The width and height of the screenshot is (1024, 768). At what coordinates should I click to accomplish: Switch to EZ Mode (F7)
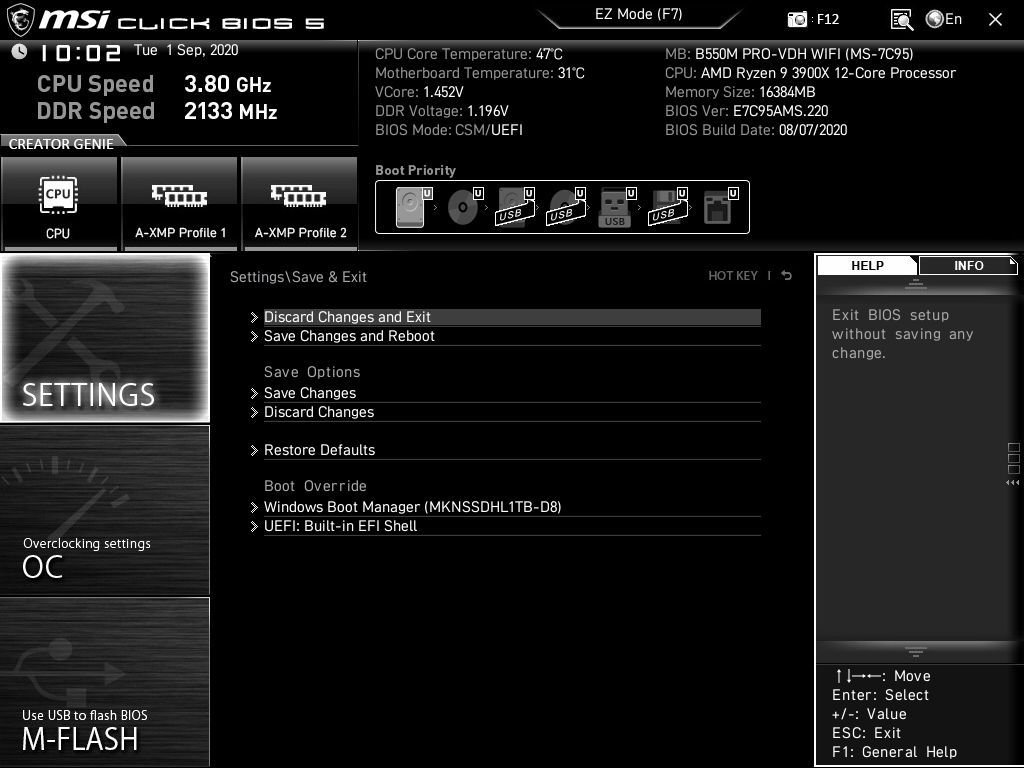[x=639, y=14]
